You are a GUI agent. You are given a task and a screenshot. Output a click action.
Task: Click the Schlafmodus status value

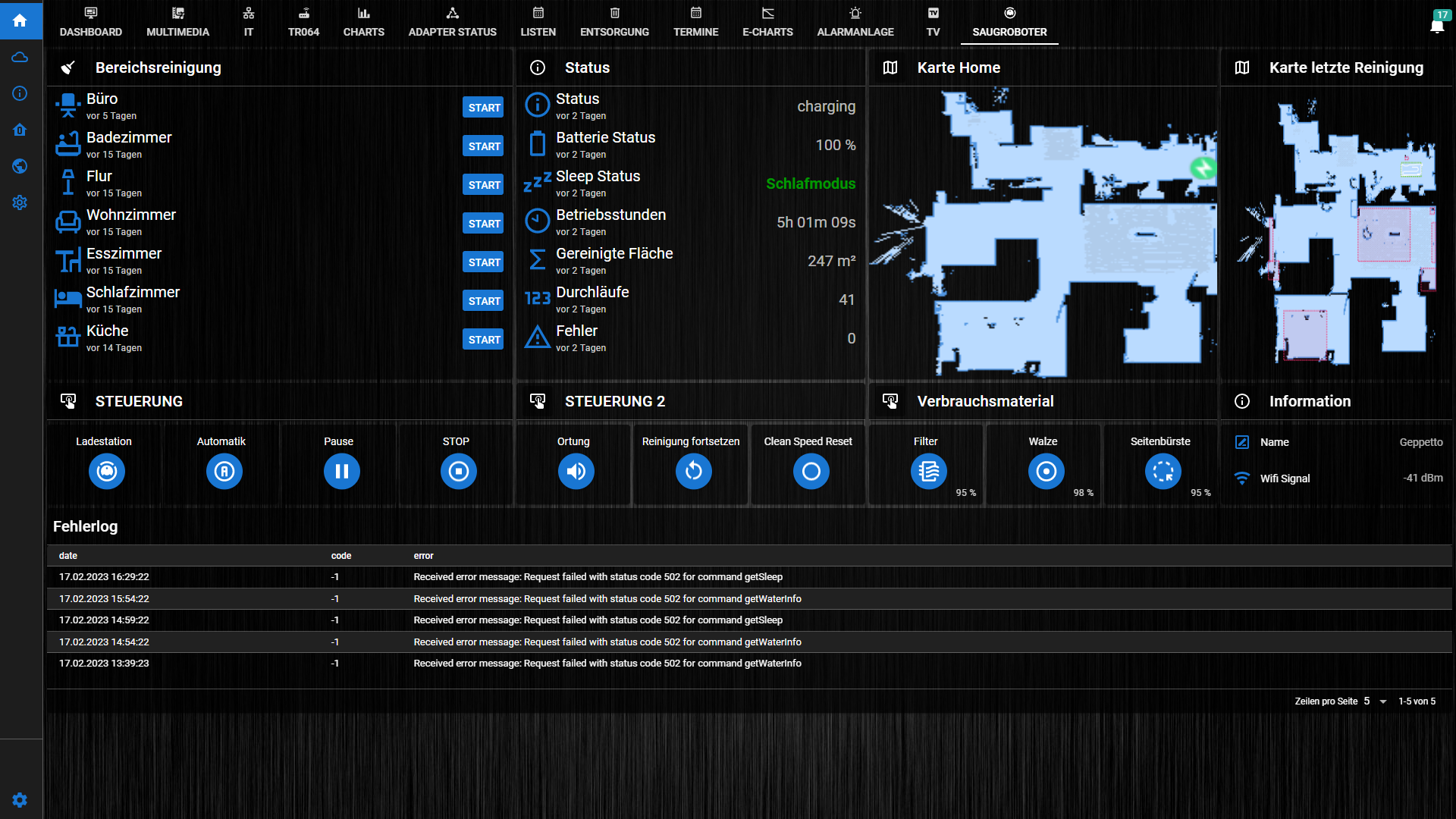[811, 184]
